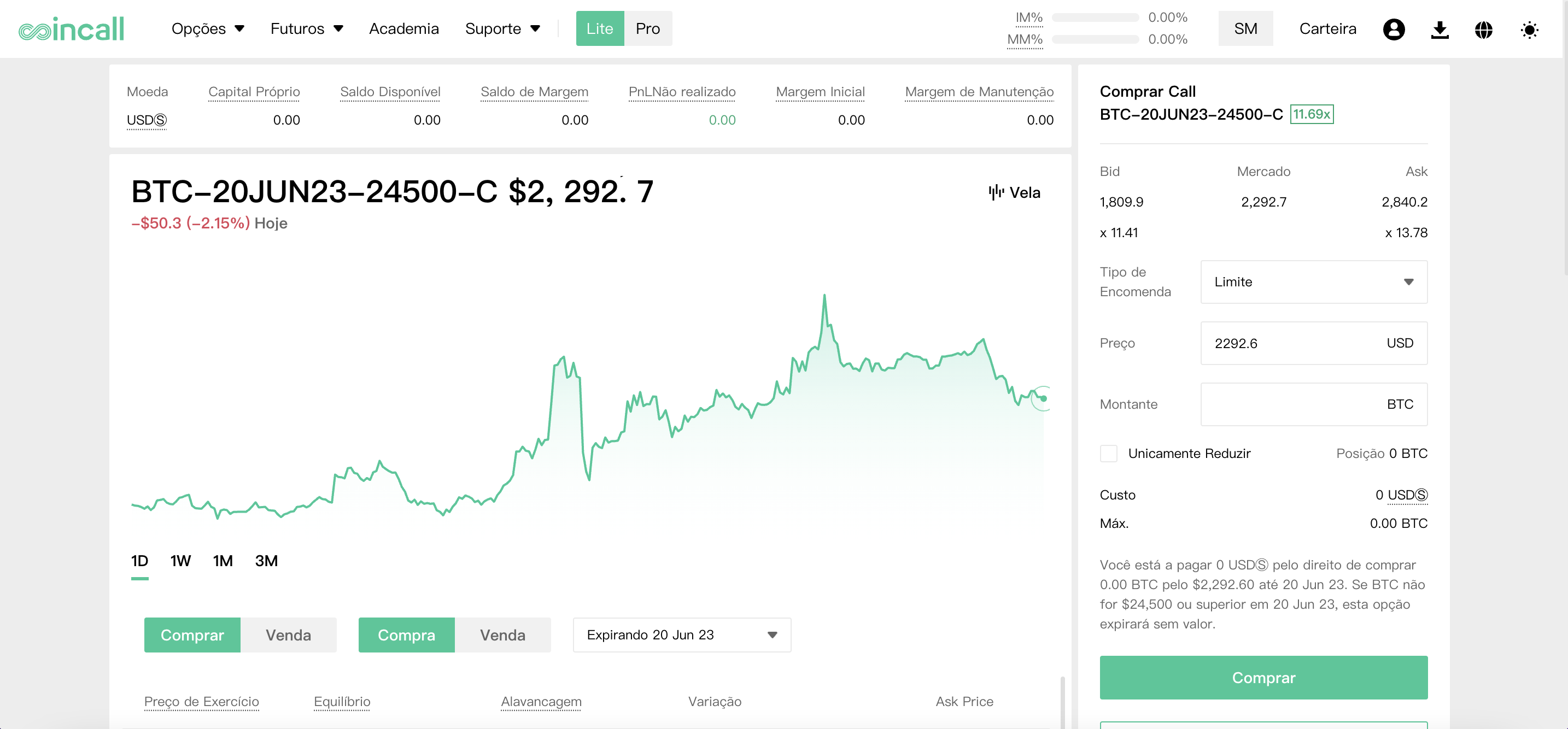Switch chart to Vela candlestick view
Viewport: 1568px width, 729px height.
(x=1014, y=192)
